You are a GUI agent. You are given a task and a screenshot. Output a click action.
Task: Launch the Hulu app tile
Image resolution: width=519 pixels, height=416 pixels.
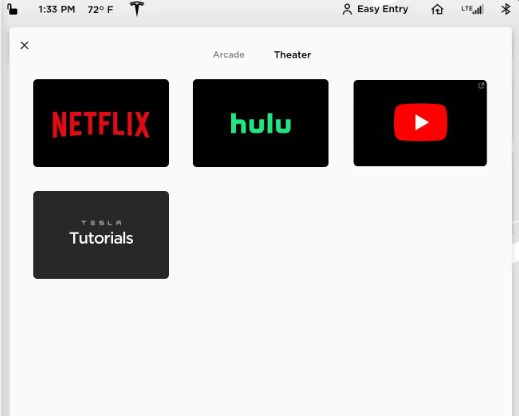coord(261,123)
